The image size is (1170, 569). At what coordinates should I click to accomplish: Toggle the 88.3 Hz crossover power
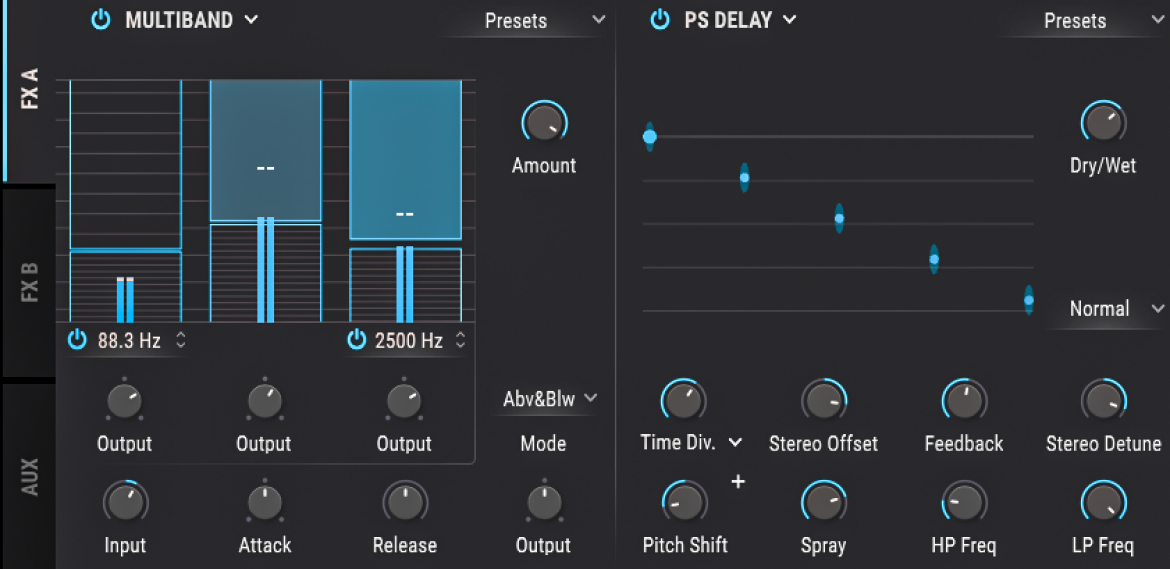tap(78, 341)
